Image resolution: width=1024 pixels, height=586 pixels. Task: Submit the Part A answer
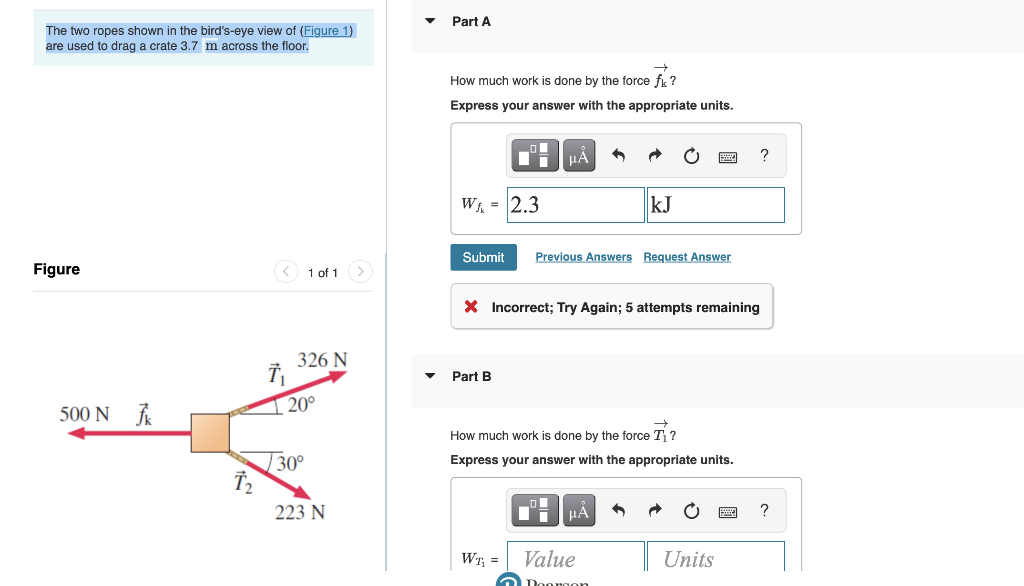[483, 257]
